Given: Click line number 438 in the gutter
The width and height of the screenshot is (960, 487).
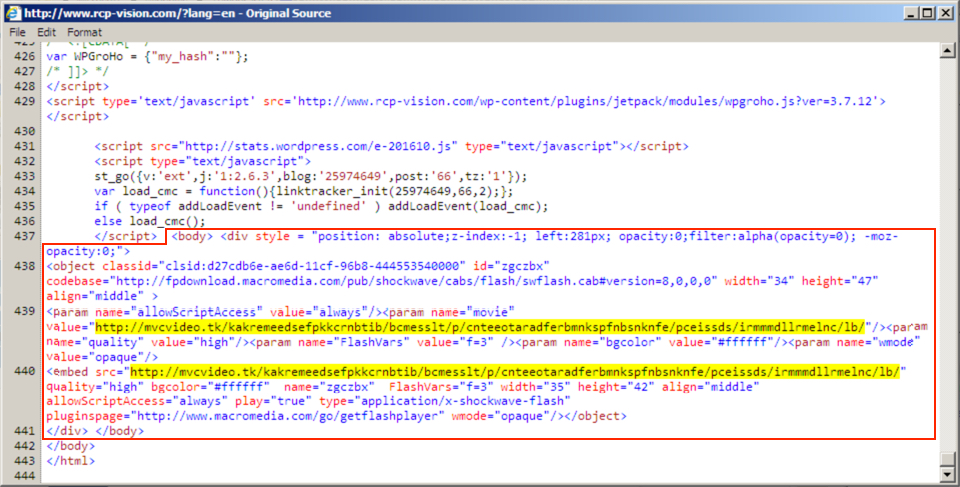Looking at the screenshot, I should [22, 268].
